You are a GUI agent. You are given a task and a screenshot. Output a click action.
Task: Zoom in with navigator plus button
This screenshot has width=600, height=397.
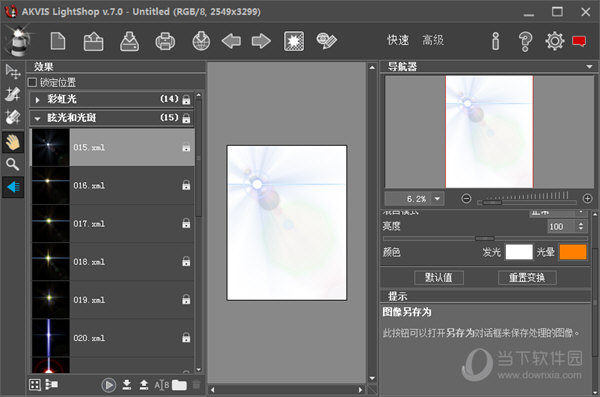pyautogui.click(x=587, y=199)
